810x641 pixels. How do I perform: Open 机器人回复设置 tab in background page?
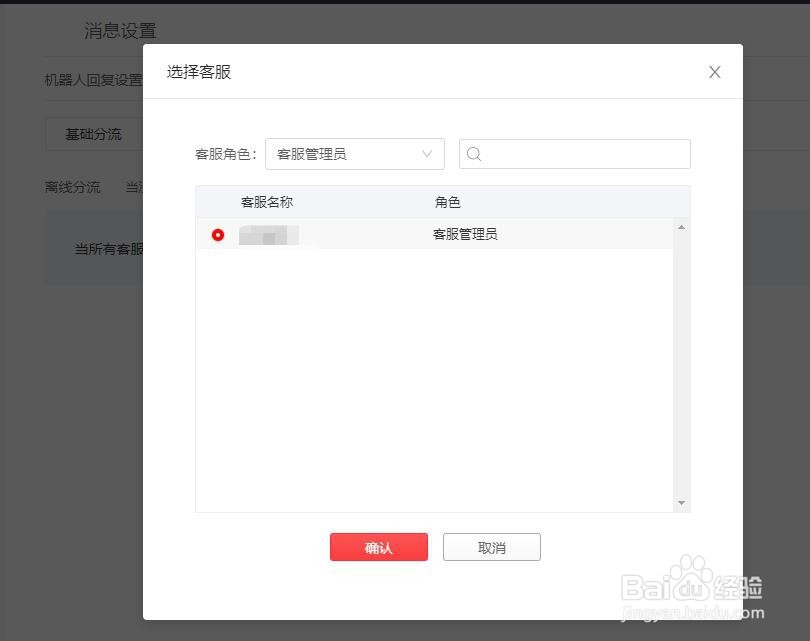(x=94, y=80)
